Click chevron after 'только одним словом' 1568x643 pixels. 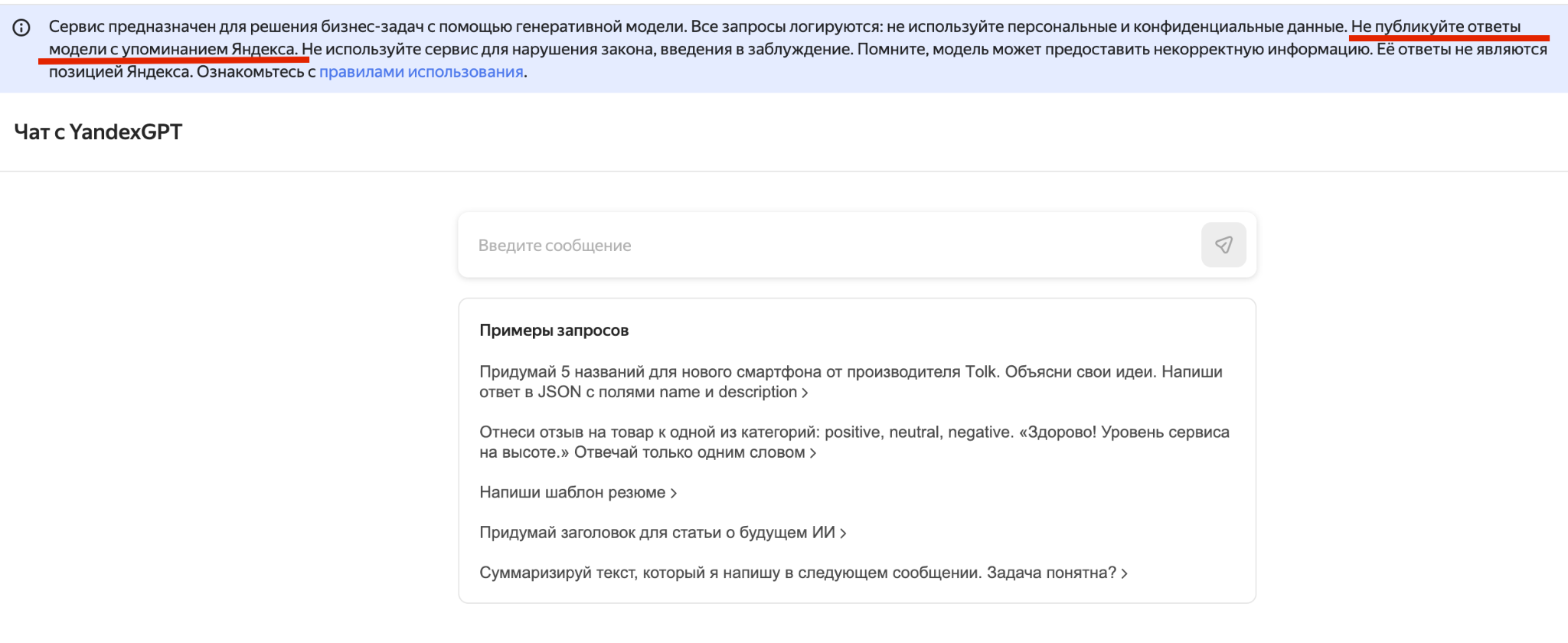(813, 453)
